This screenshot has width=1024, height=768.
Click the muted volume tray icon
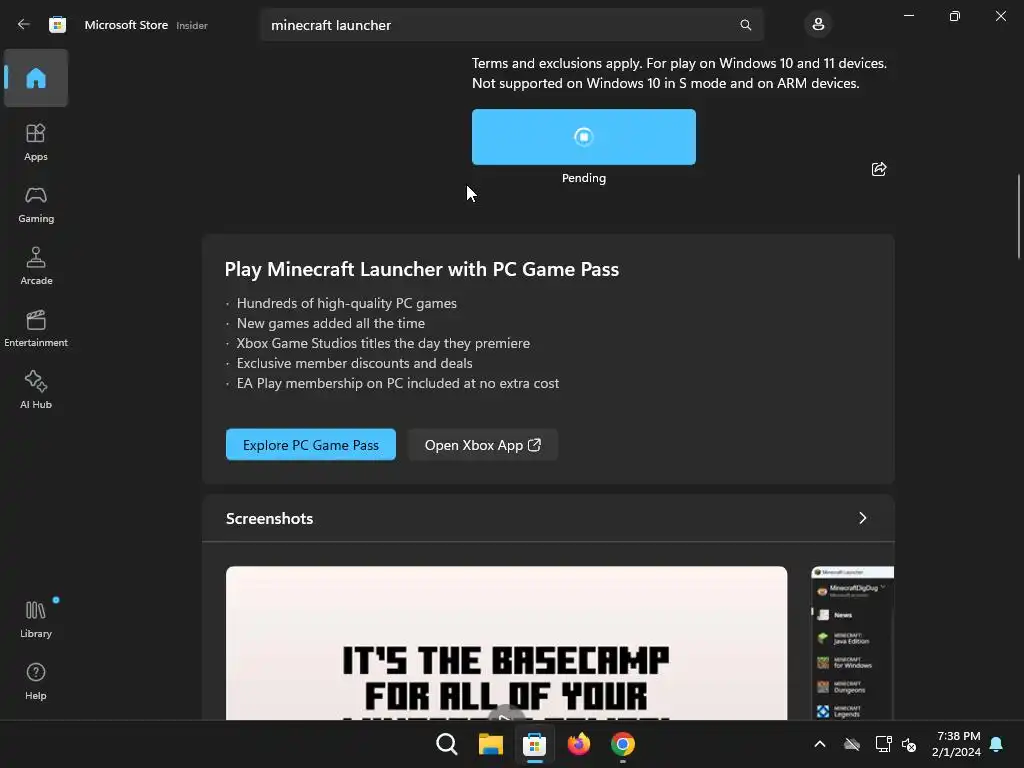pos(908,744)
